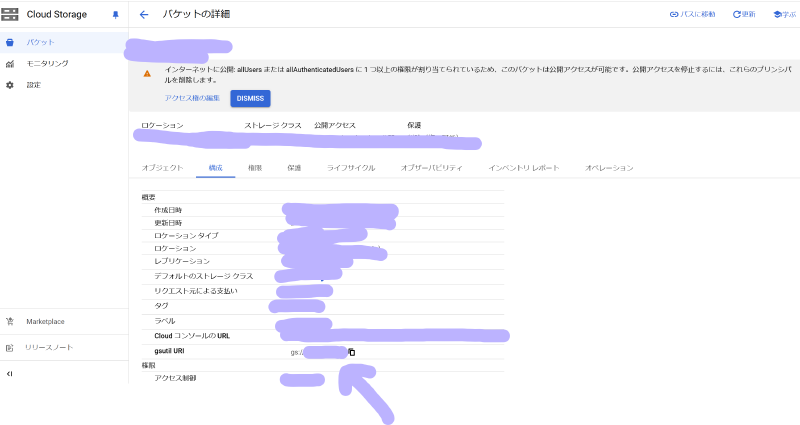The width and height of the screenshot is (800, 425).
Task: Go back using the left arrow
Action: (144, 15)
